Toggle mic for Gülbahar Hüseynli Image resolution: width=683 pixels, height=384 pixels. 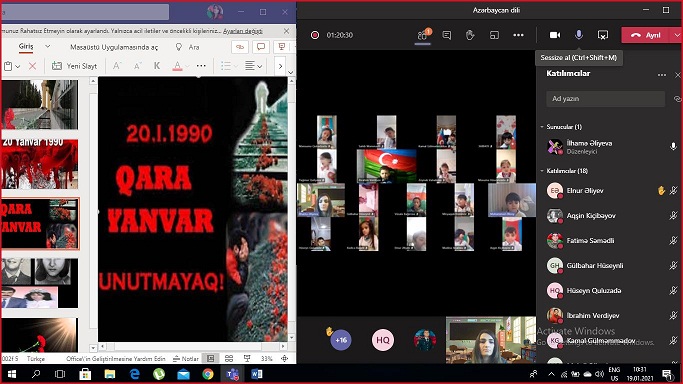(x=673, y=265)
